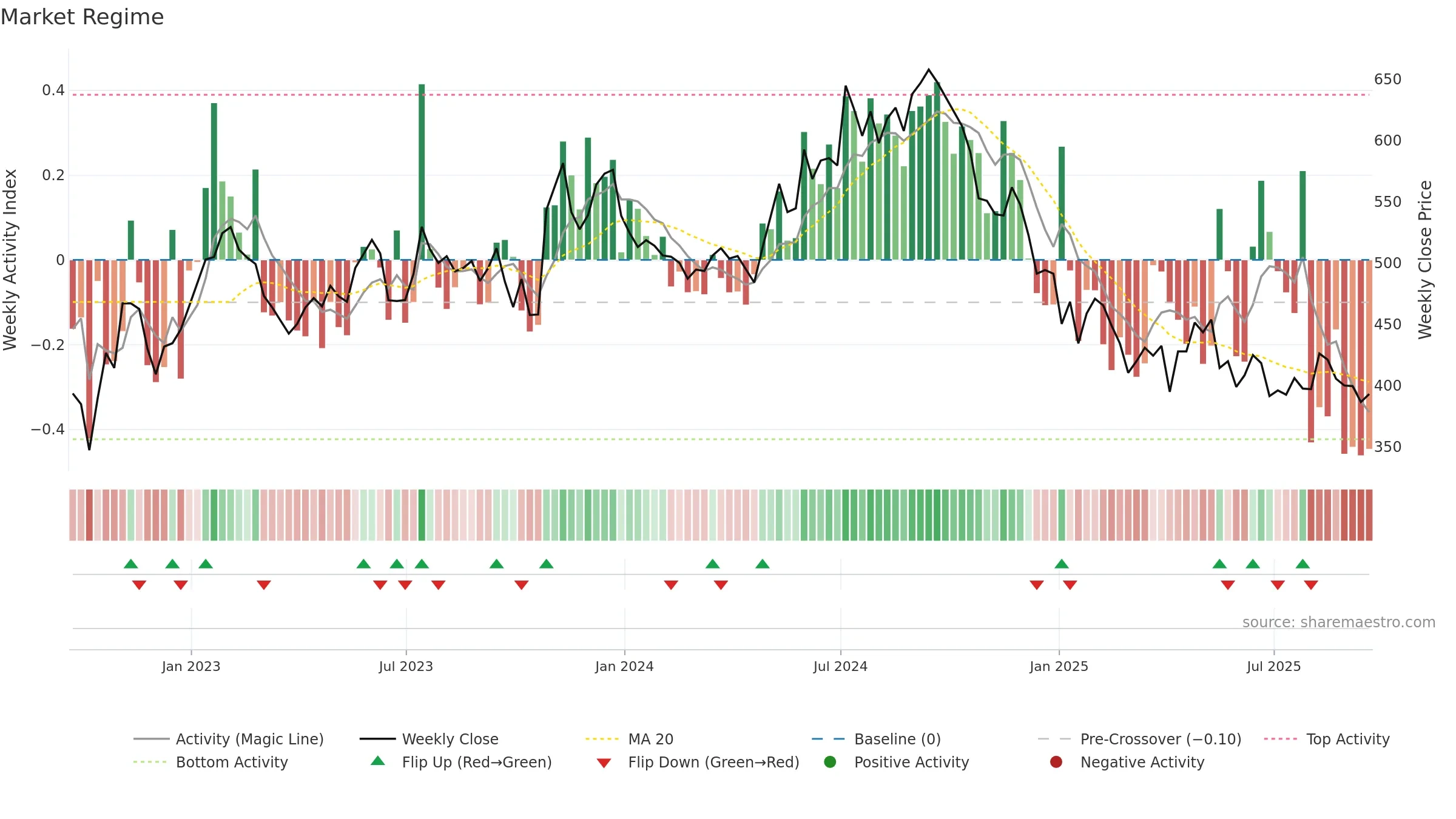Click the pink dotted Top Activity legend line sample
1456x819 pixels.
[x=1280, y=739]
